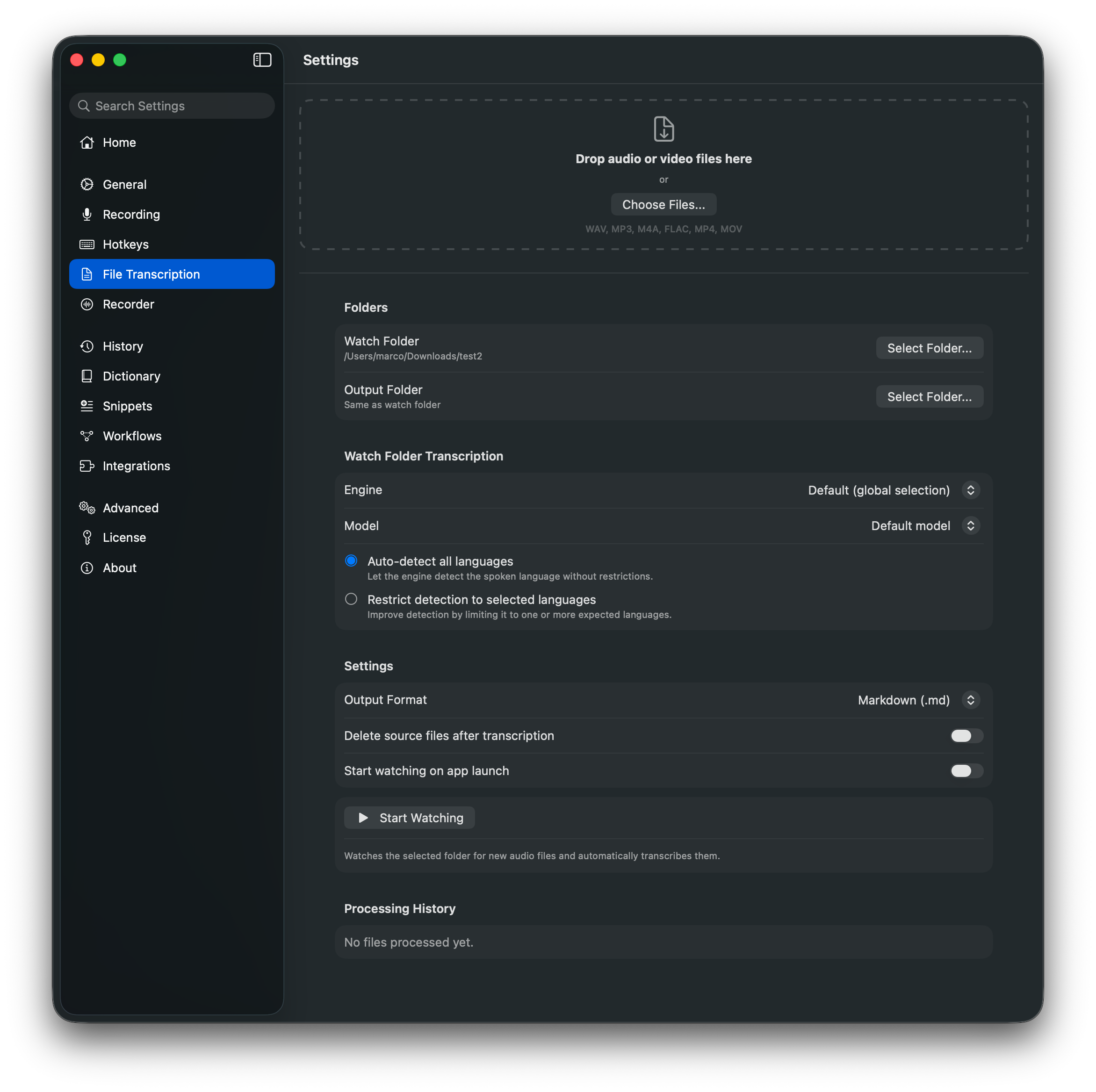The height and width of the screenshot is (1092, 1096).
Task: Click the Snippets list icon
Action: [x=87, y=406]
